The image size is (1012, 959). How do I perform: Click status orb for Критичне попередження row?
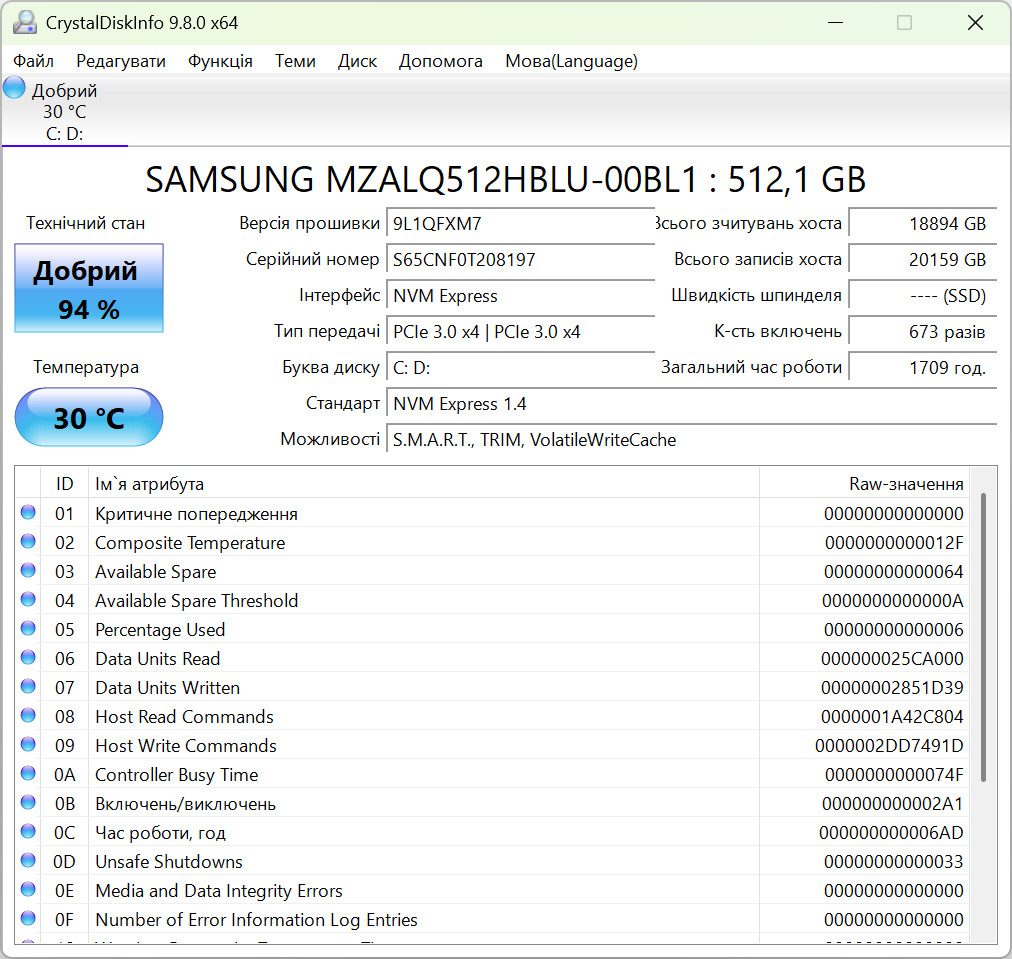coord(28,512)
